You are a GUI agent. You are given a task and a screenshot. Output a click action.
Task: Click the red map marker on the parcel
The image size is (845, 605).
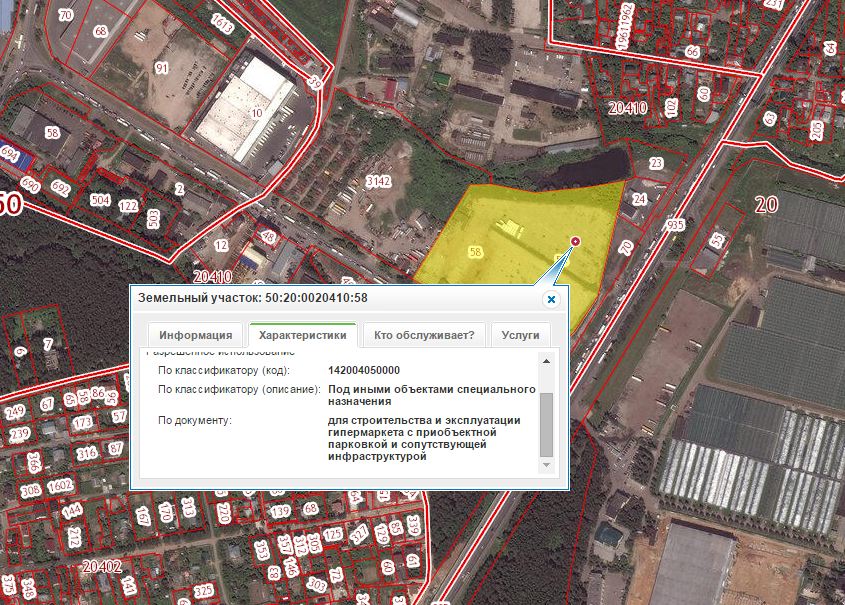[x=576, y=241]
